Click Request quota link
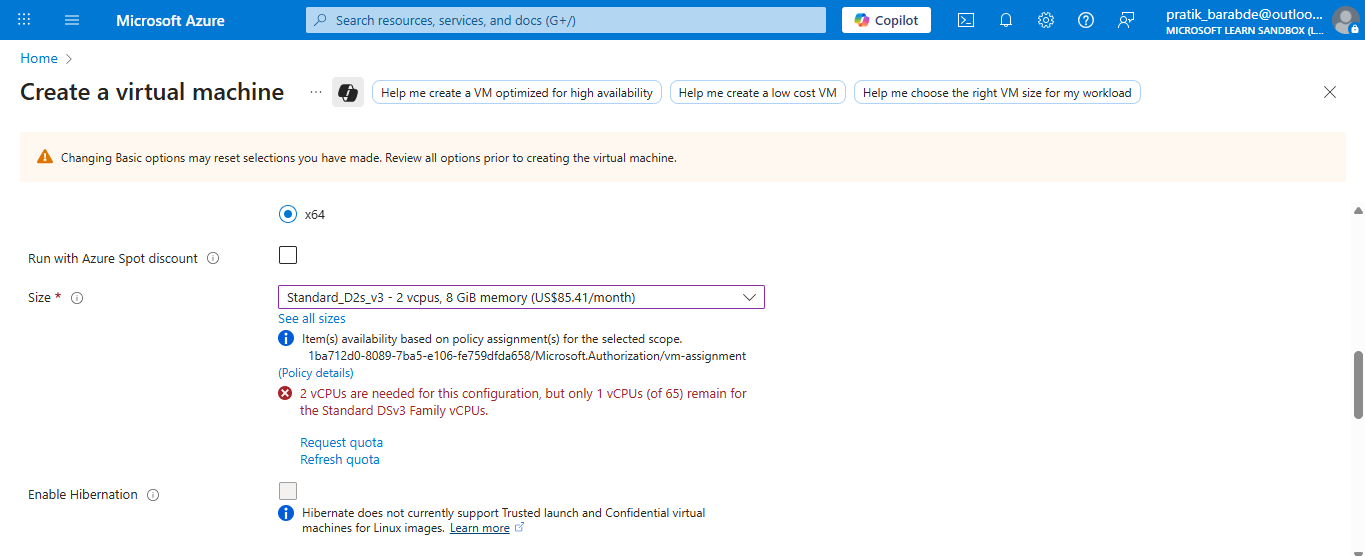The width and height of the screenshot is (1365, 556). pyautogui.click(x=341, y=442)
